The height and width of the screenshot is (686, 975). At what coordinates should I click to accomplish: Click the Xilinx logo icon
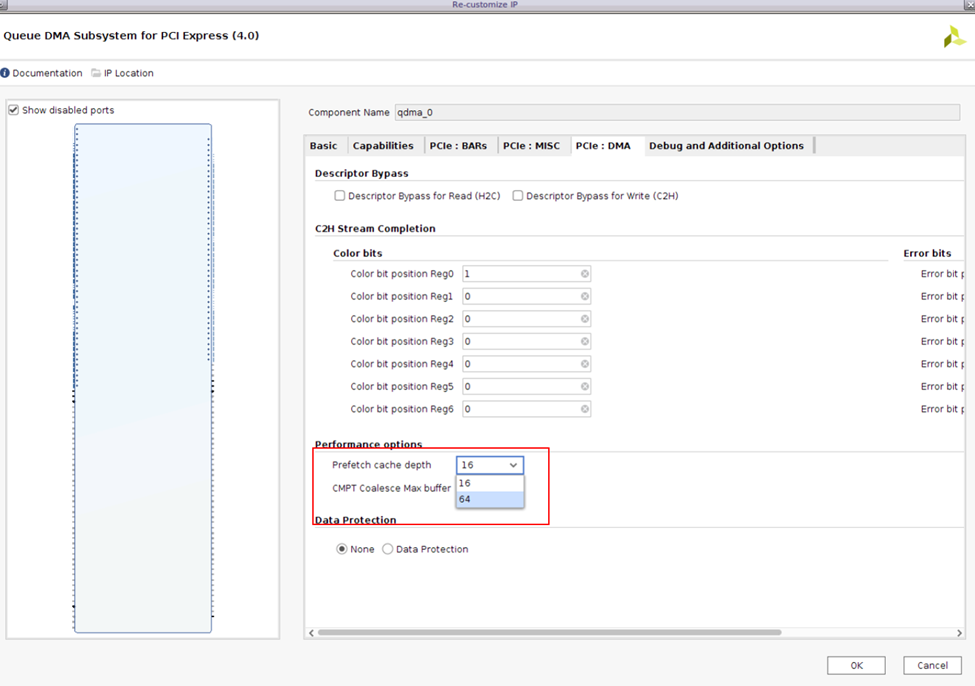click(x=954, y=37)
